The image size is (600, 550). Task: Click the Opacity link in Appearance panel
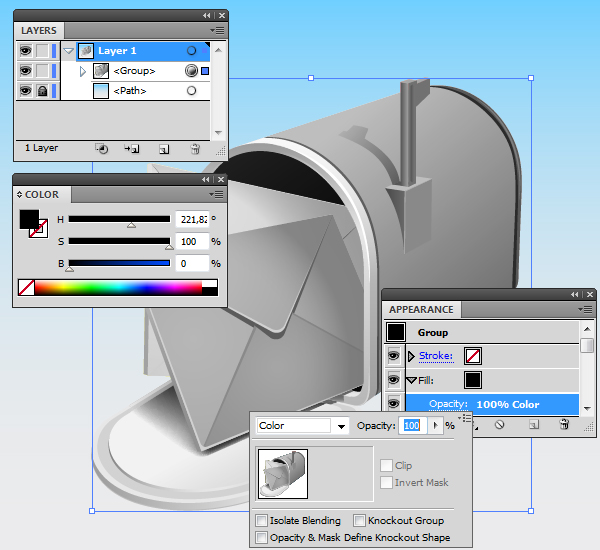point(449,405)
